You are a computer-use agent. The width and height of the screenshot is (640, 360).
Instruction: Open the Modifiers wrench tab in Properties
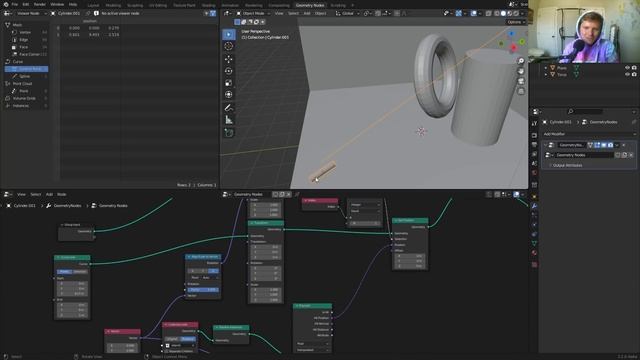pos(534,206)
